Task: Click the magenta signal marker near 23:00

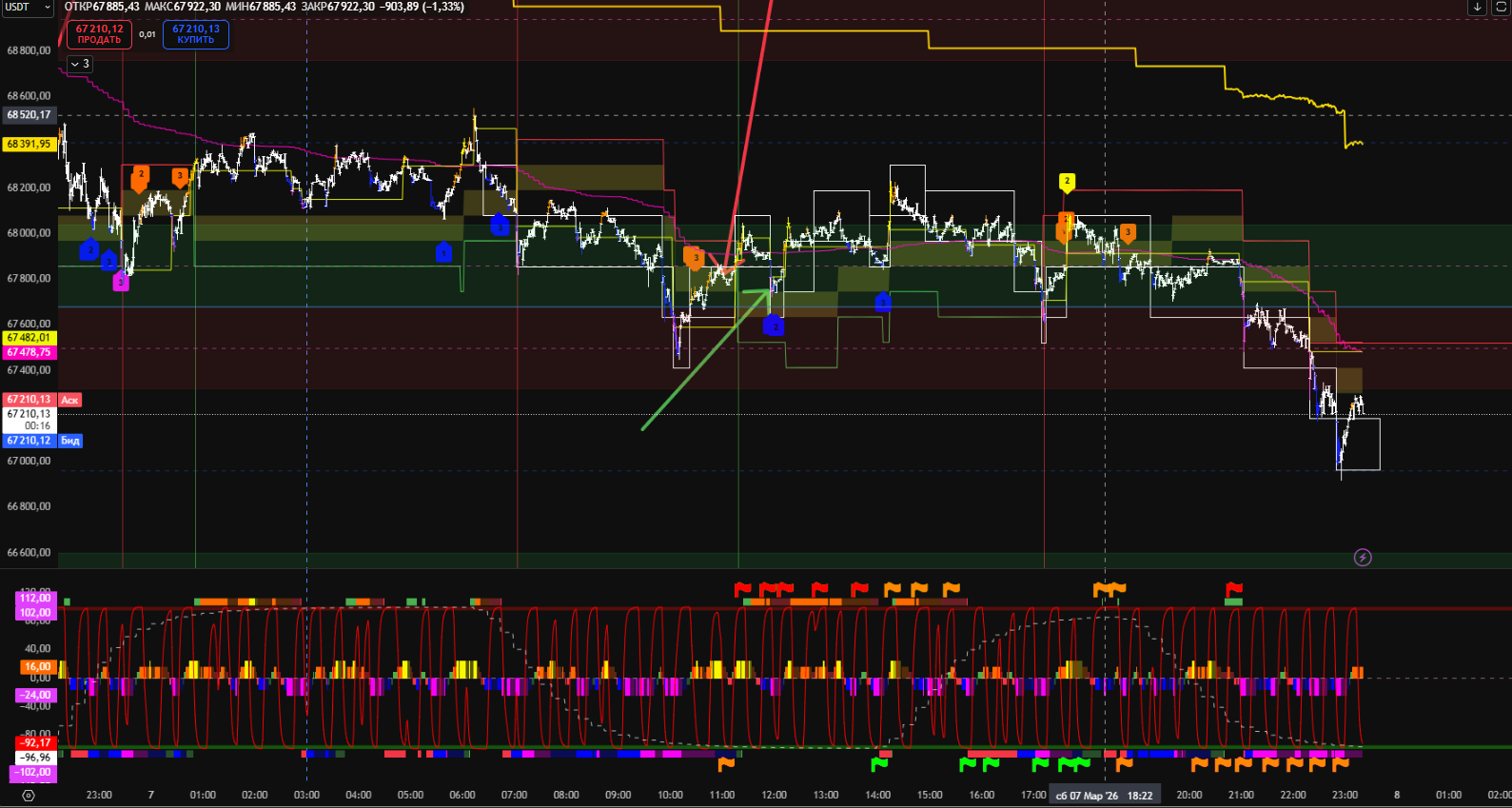Action: pyautogui.click(x=121, y=282)
